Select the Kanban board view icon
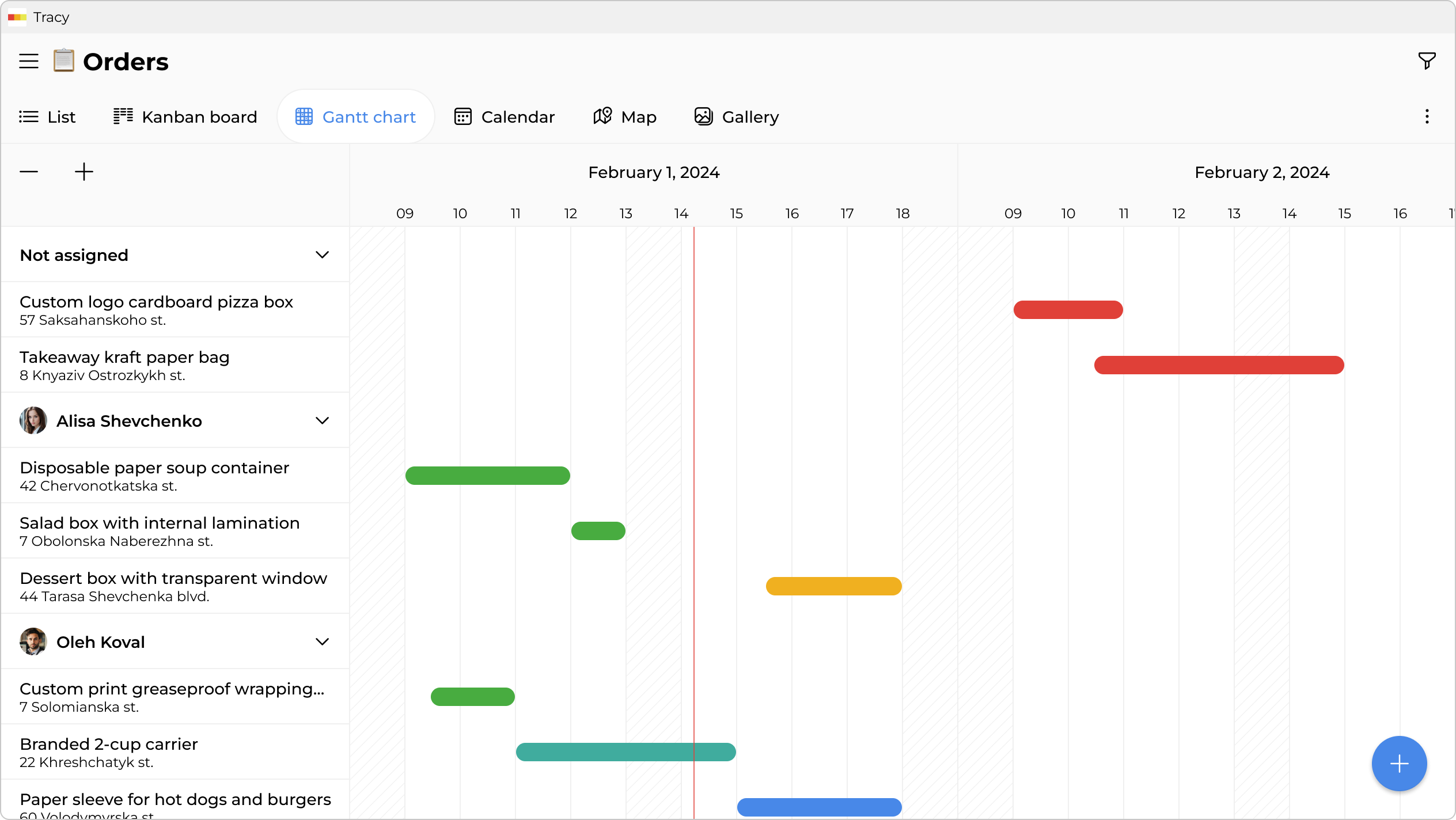This screenshot has height=820, width=1456. pos(123,116)
